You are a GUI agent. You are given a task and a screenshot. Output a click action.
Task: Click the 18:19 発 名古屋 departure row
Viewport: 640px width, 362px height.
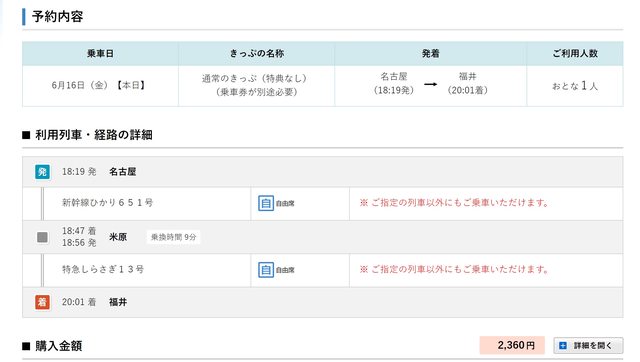[323, 172]
